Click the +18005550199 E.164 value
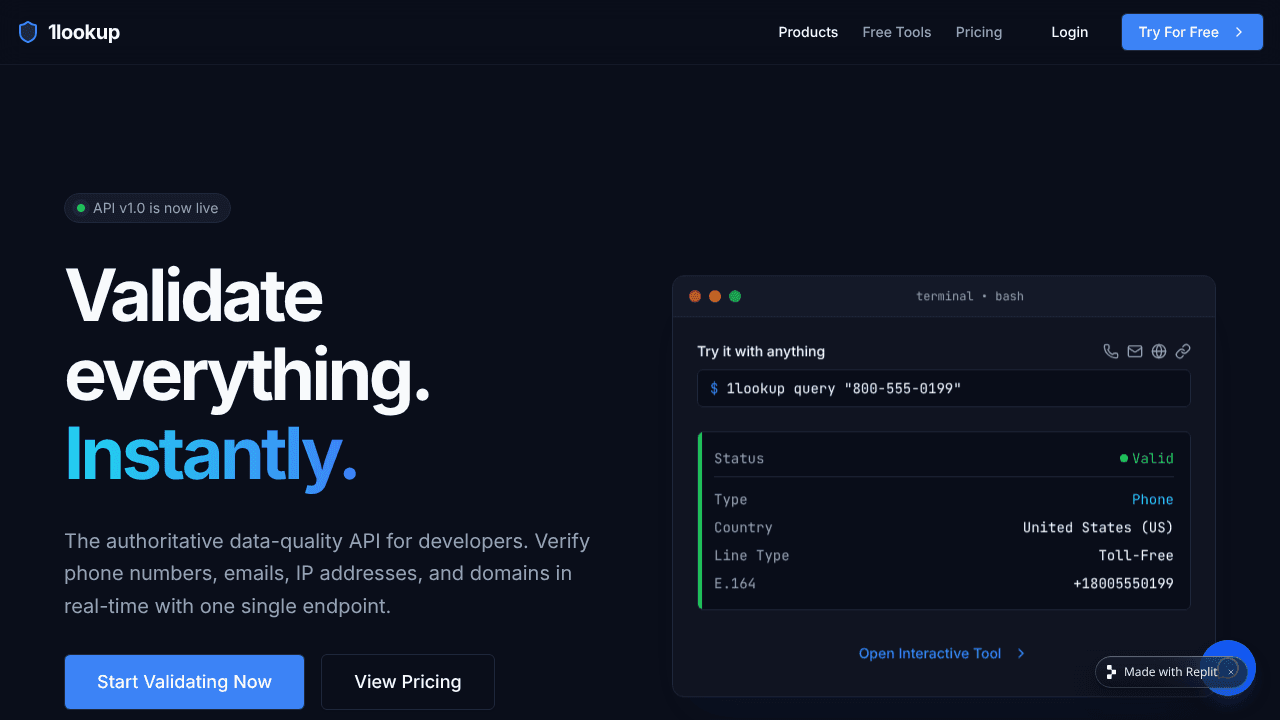This screenshot has height=720, width=1280. [x=1123, y=583]
